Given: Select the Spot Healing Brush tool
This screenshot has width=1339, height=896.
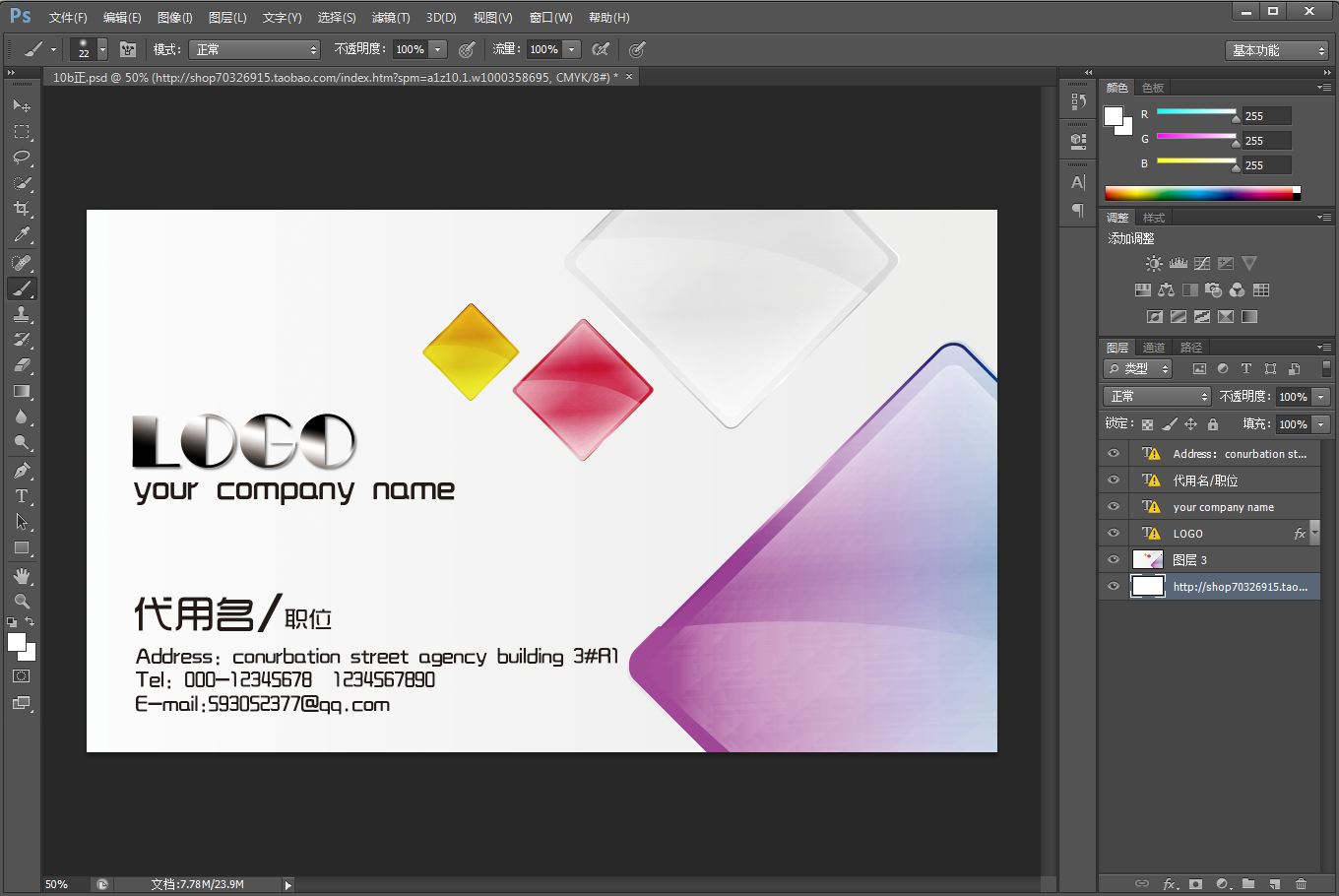Looking at the screenshot, I should pos(22,263).
